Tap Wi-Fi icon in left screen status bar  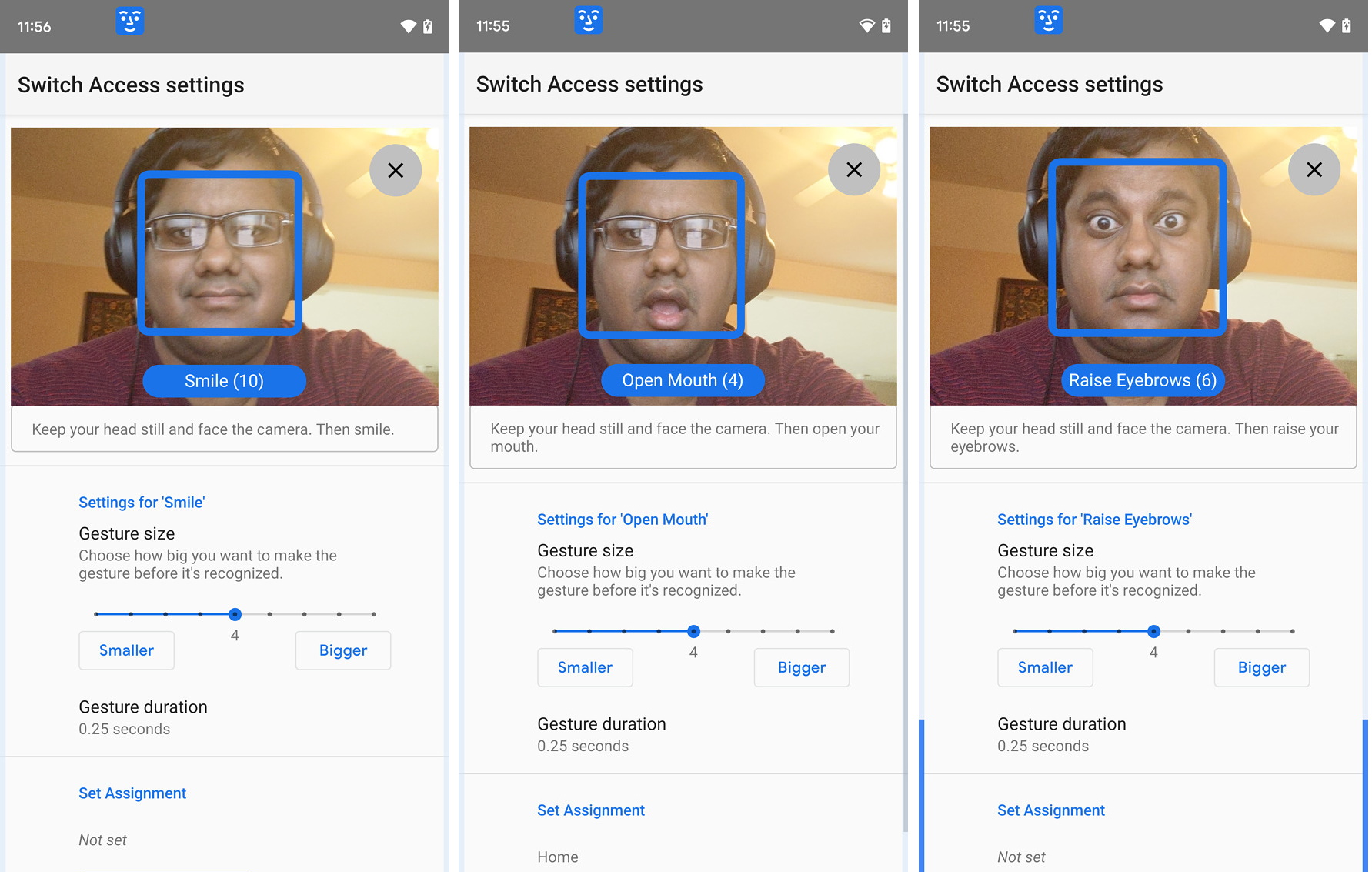408,27
